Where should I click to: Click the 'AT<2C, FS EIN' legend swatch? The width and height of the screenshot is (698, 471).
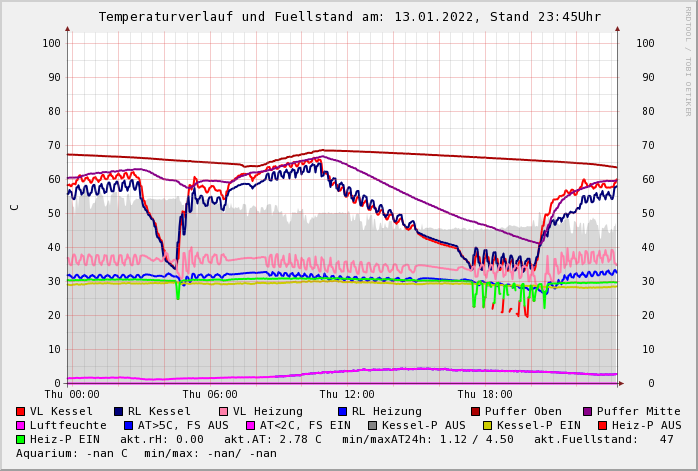click(x=251, y=425)
